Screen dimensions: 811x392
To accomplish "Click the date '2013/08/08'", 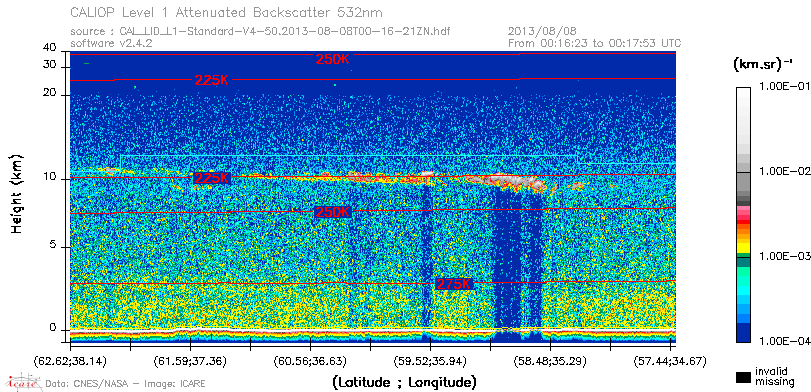I will [543, 32].
